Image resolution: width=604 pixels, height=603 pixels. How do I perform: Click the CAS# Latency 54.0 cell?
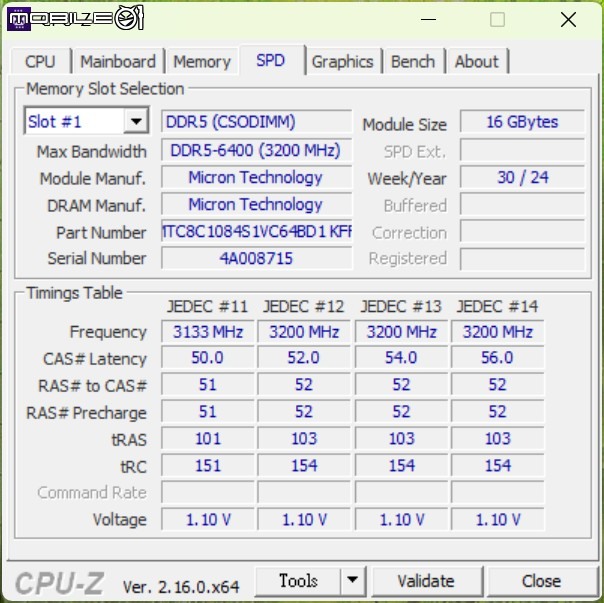click(401, 358)
